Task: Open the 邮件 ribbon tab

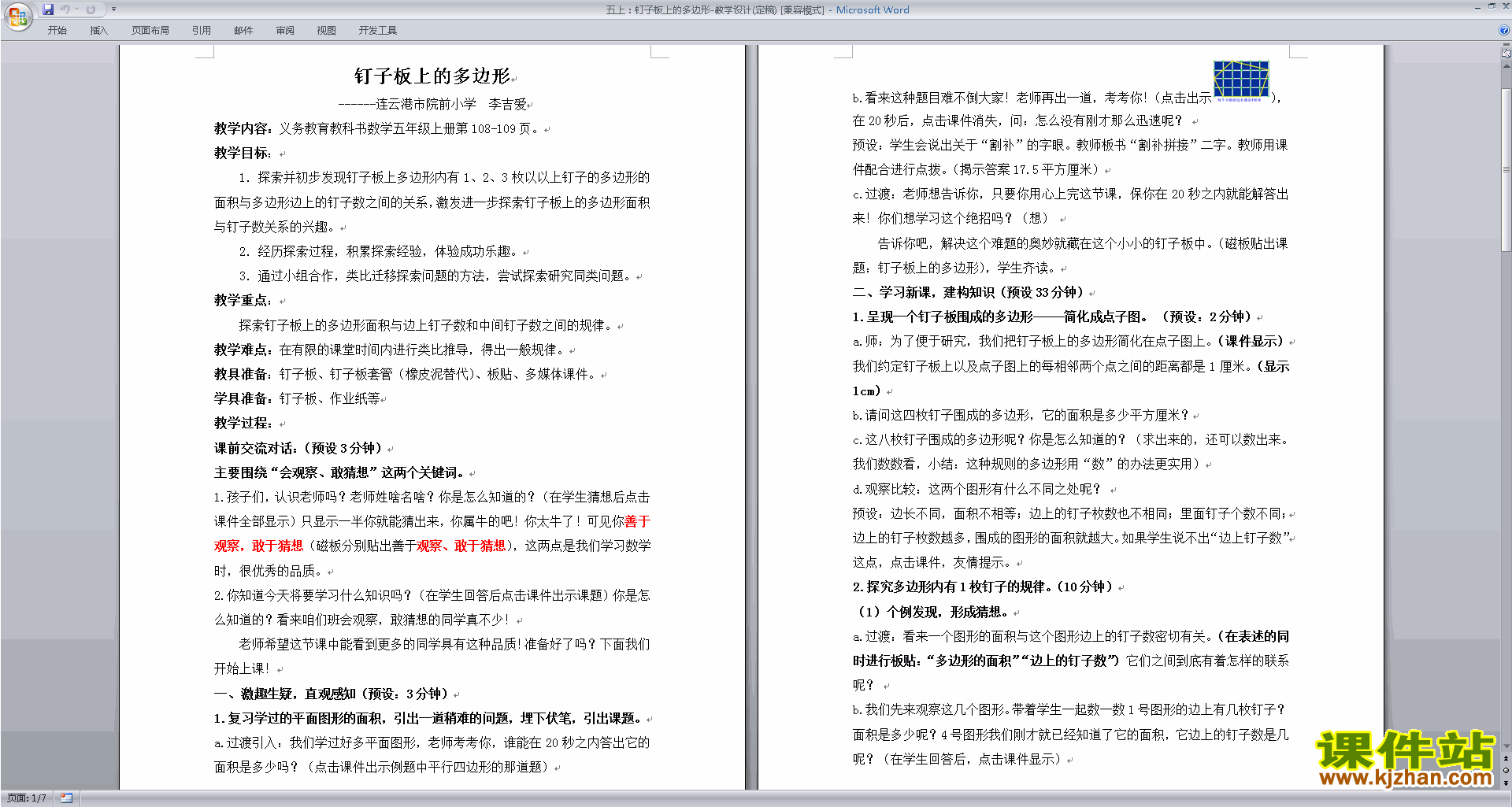Action: click(x=243, y=30)
